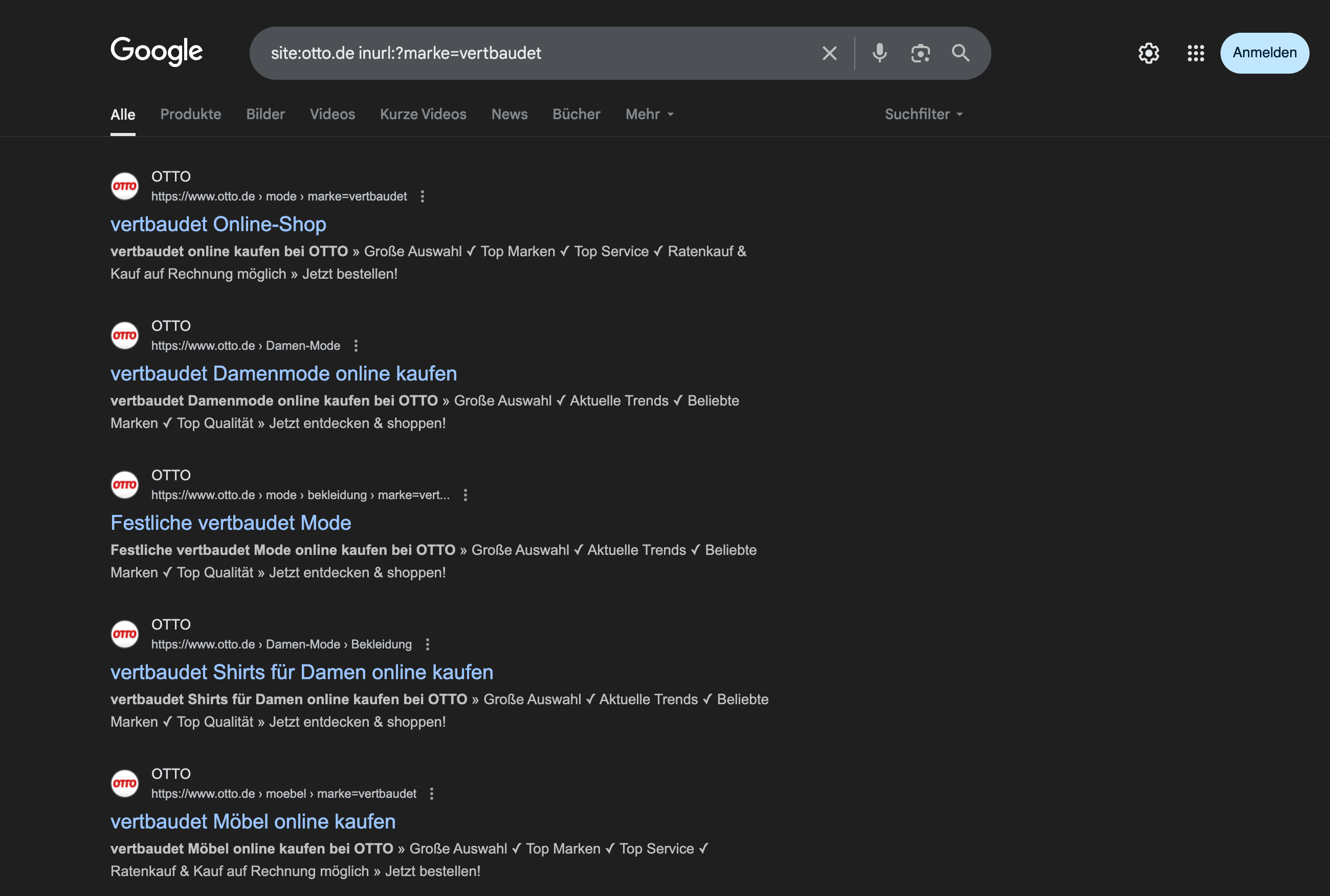Go to Google homepage via logo
The image size is (1330, 896).
157,52
